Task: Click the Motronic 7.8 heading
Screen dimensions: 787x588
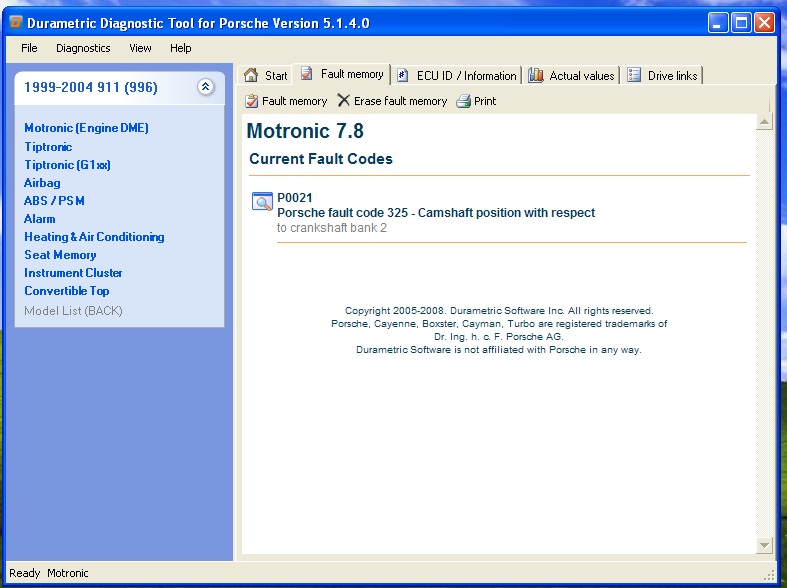Action: [305, 131]
